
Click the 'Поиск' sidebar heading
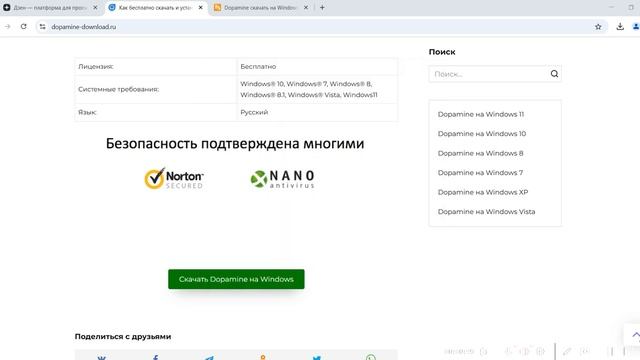coord(442,52)
